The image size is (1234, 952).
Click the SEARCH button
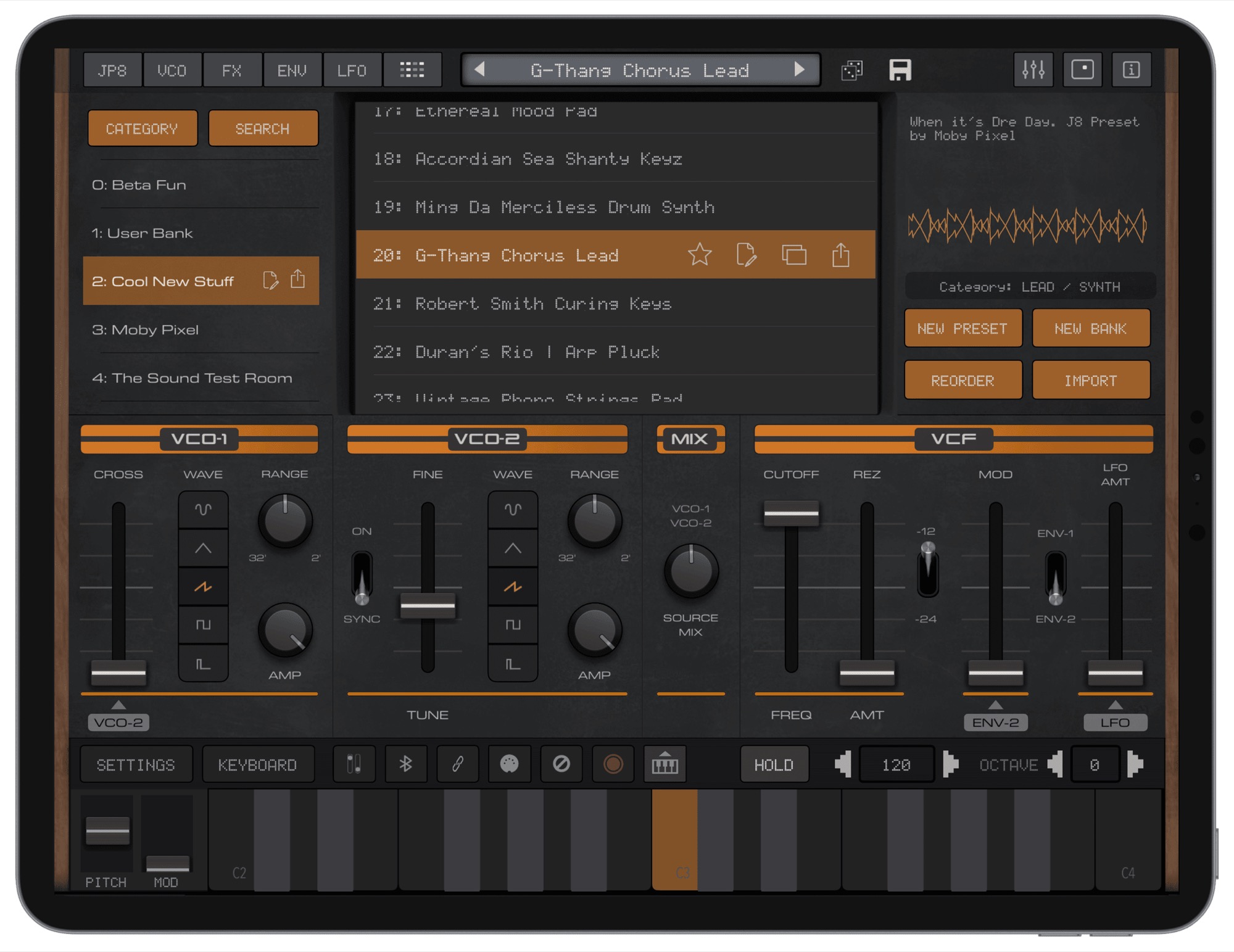263,128
